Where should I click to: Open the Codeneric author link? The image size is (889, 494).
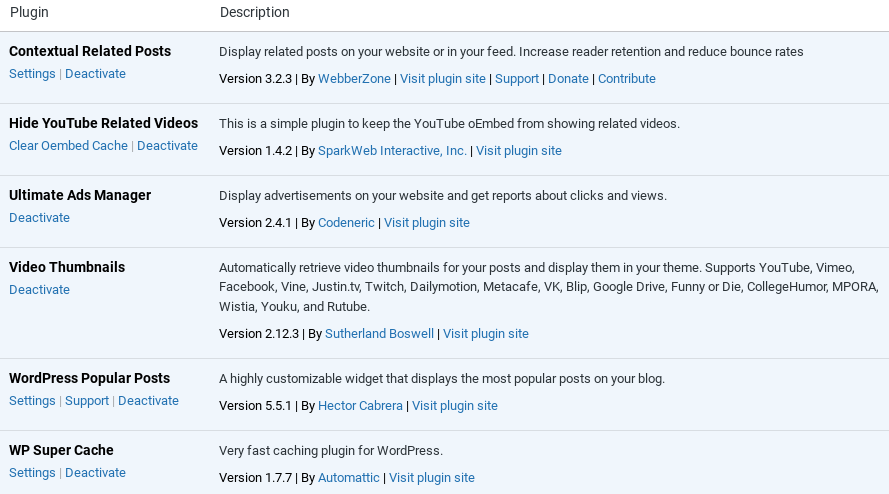tap(346, 223)
